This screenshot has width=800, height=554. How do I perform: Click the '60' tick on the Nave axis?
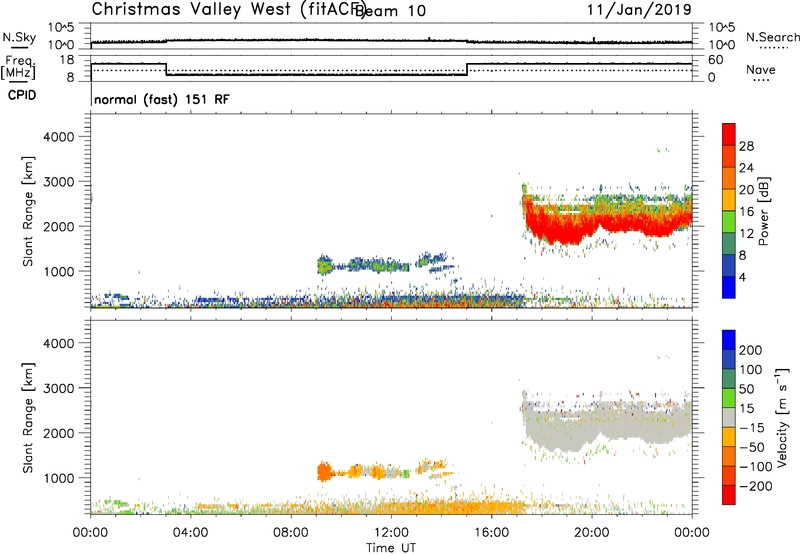[716, 60]
